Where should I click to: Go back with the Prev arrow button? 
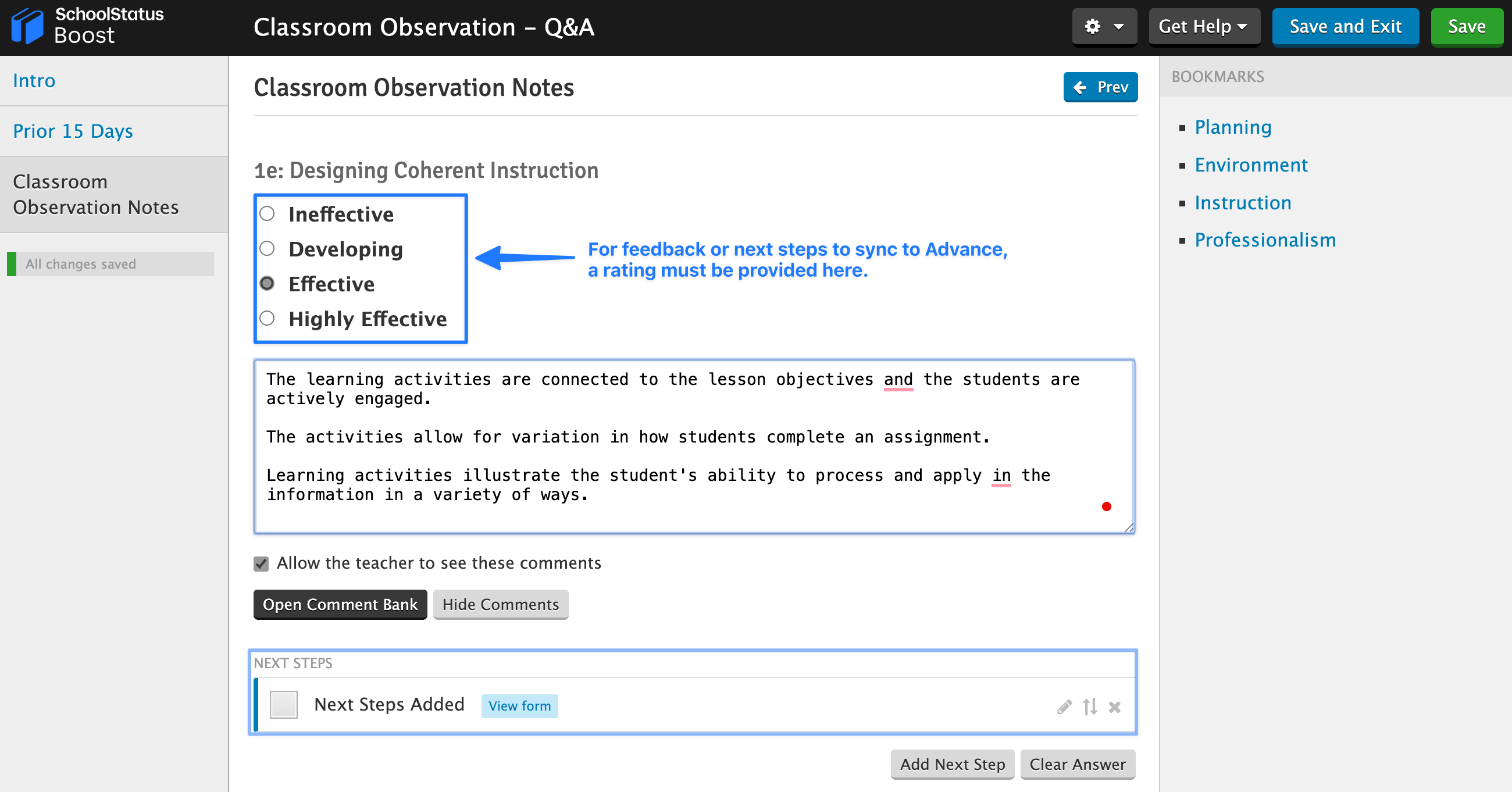point(1100,87)
